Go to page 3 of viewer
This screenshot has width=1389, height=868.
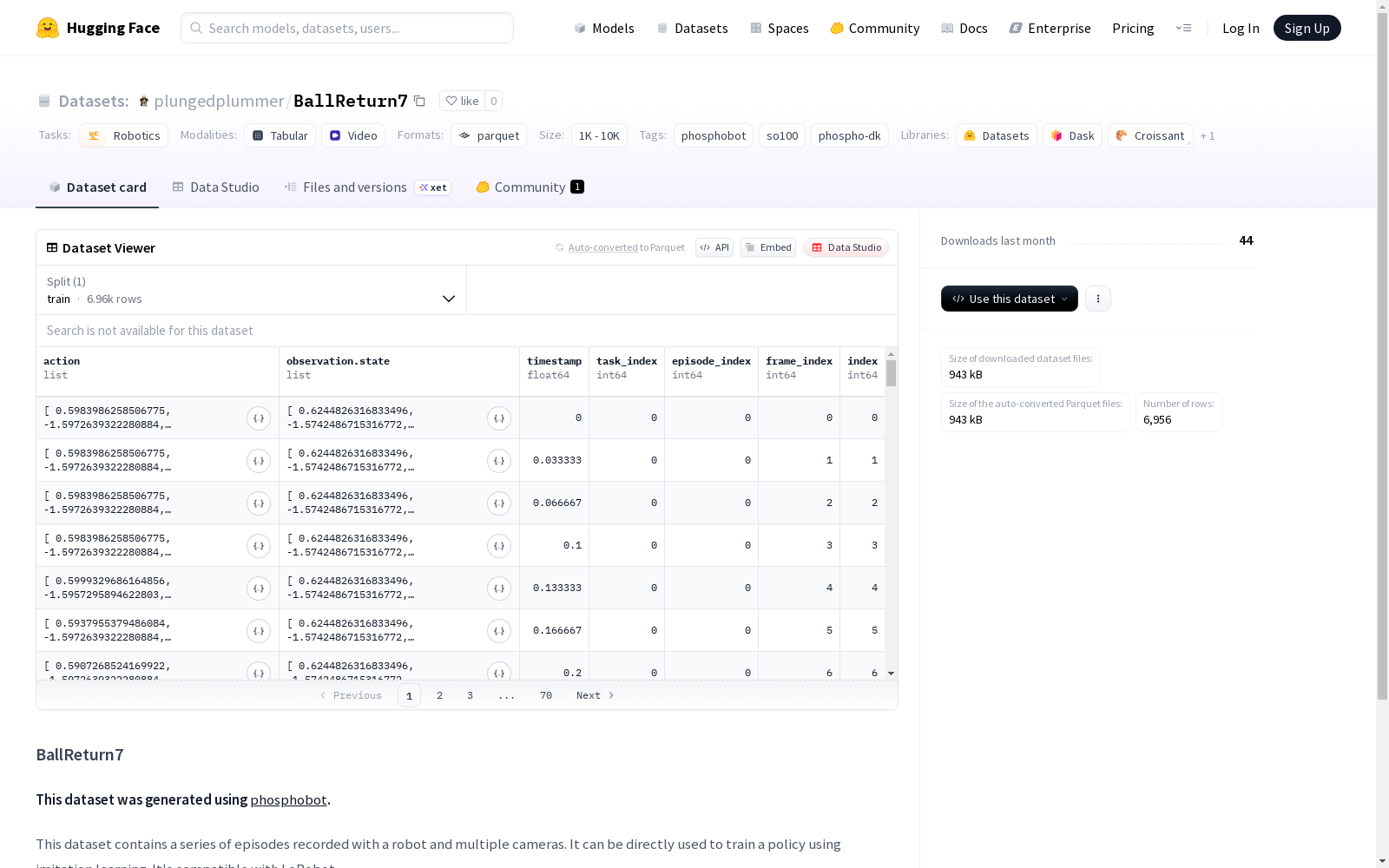coord(471,695)
